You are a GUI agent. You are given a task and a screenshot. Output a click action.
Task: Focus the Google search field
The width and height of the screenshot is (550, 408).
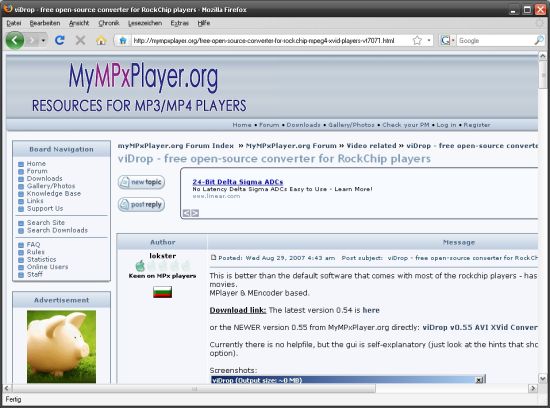click(x=495, y=41)
